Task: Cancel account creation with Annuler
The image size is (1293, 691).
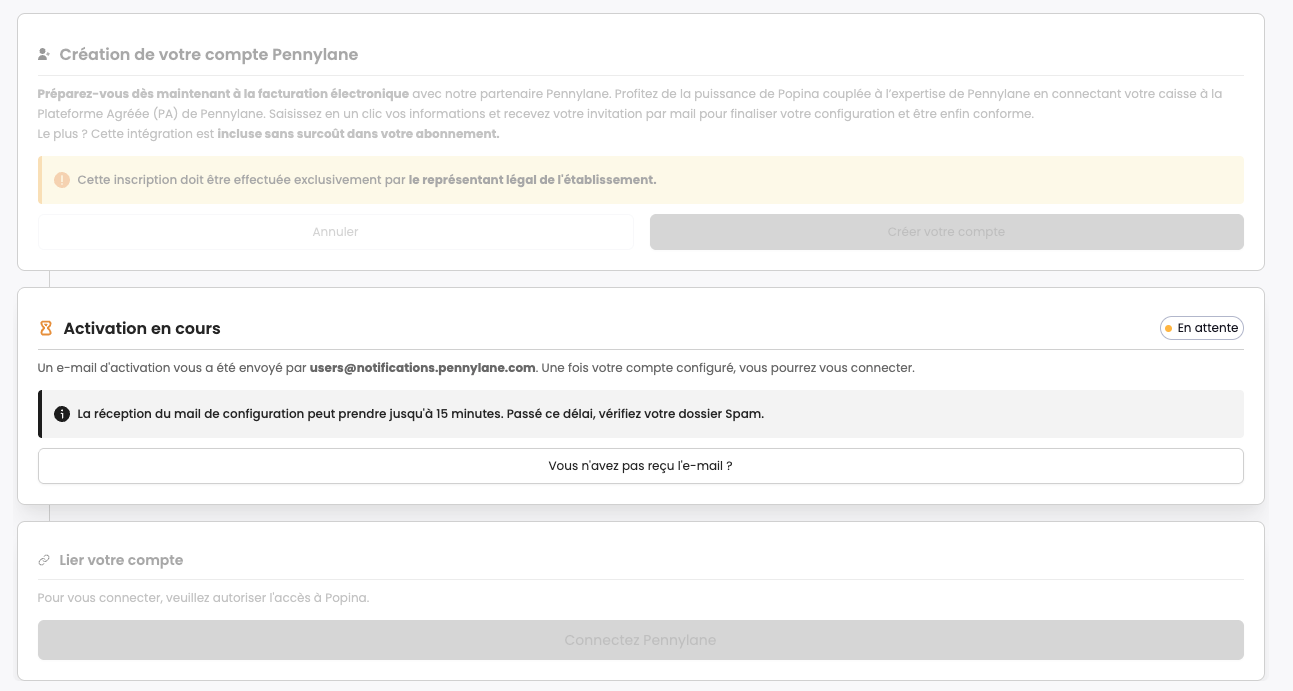Action: [x=336, y=232]
